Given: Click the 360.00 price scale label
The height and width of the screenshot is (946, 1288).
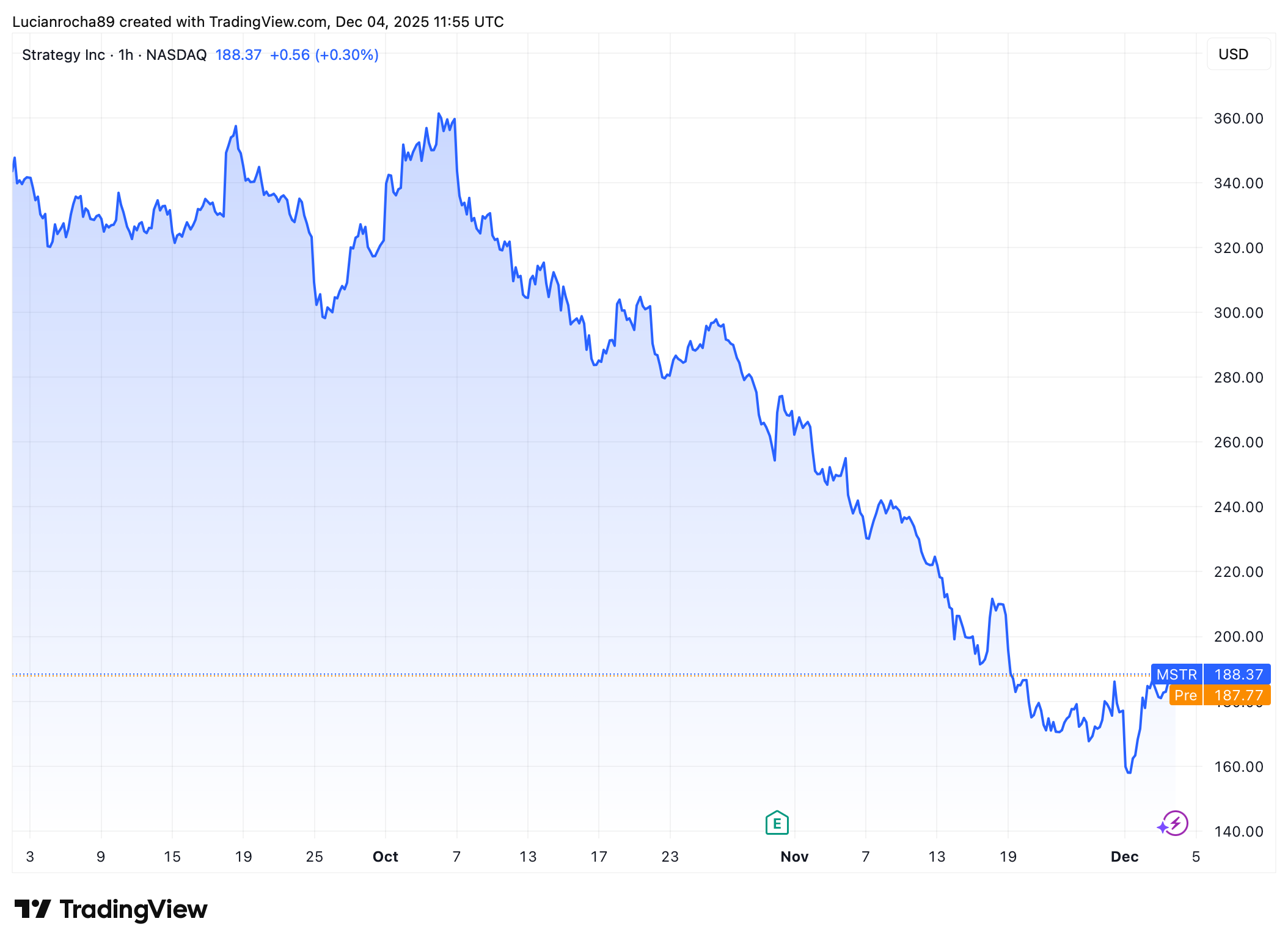Looking at the screenshot, I should click(1238, 119).
